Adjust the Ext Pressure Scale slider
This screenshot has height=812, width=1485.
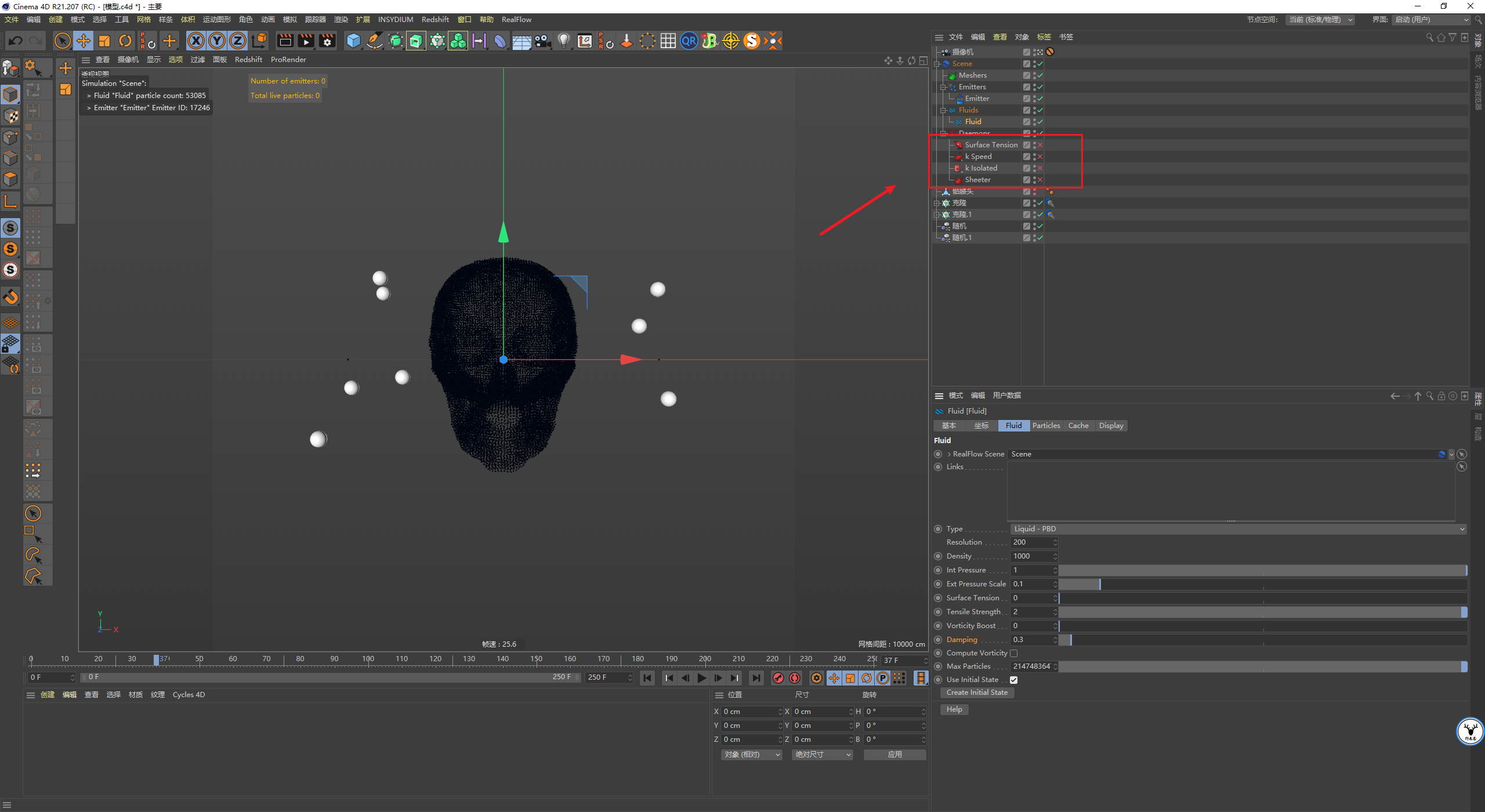[x=1263, y=584]
